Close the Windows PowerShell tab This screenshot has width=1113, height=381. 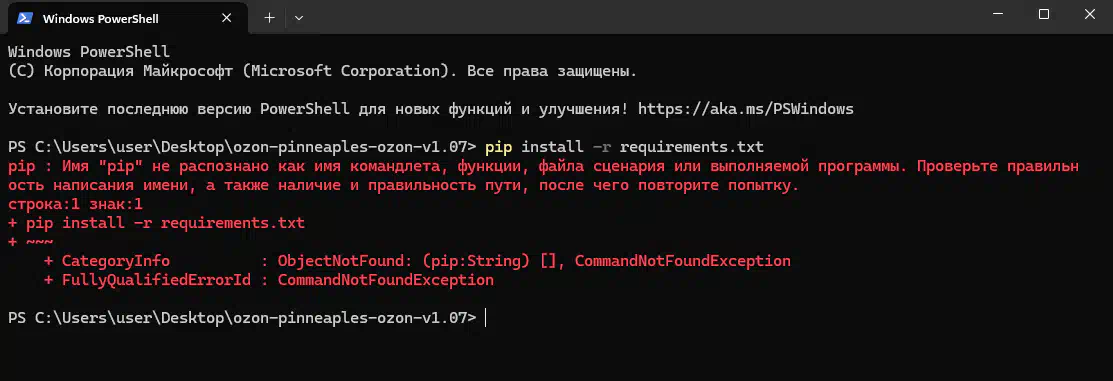[227, 18]
